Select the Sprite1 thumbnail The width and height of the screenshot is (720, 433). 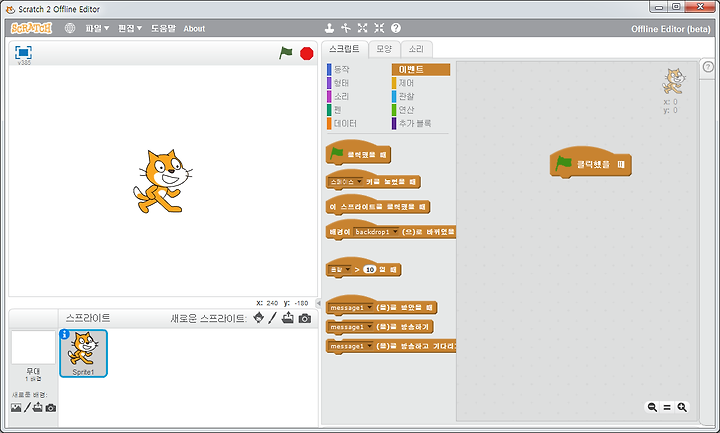pyautogui.click(x=84, y=353)
